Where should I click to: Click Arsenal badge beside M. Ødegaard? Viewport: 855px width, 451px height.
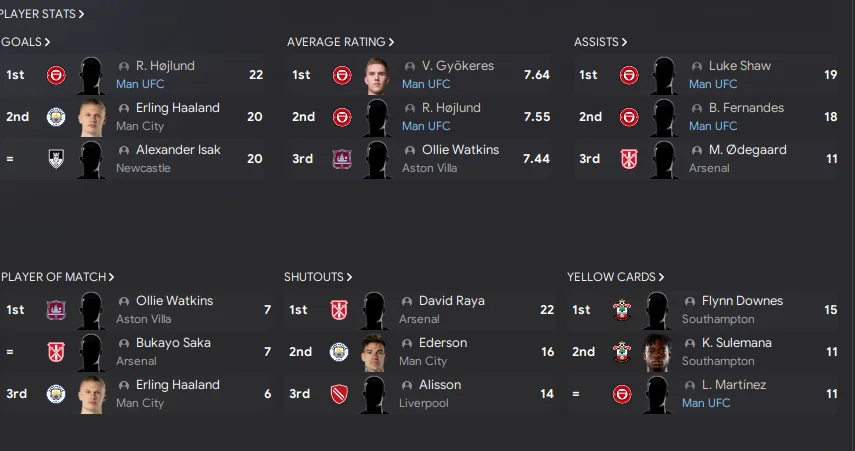tap(629, 159)
